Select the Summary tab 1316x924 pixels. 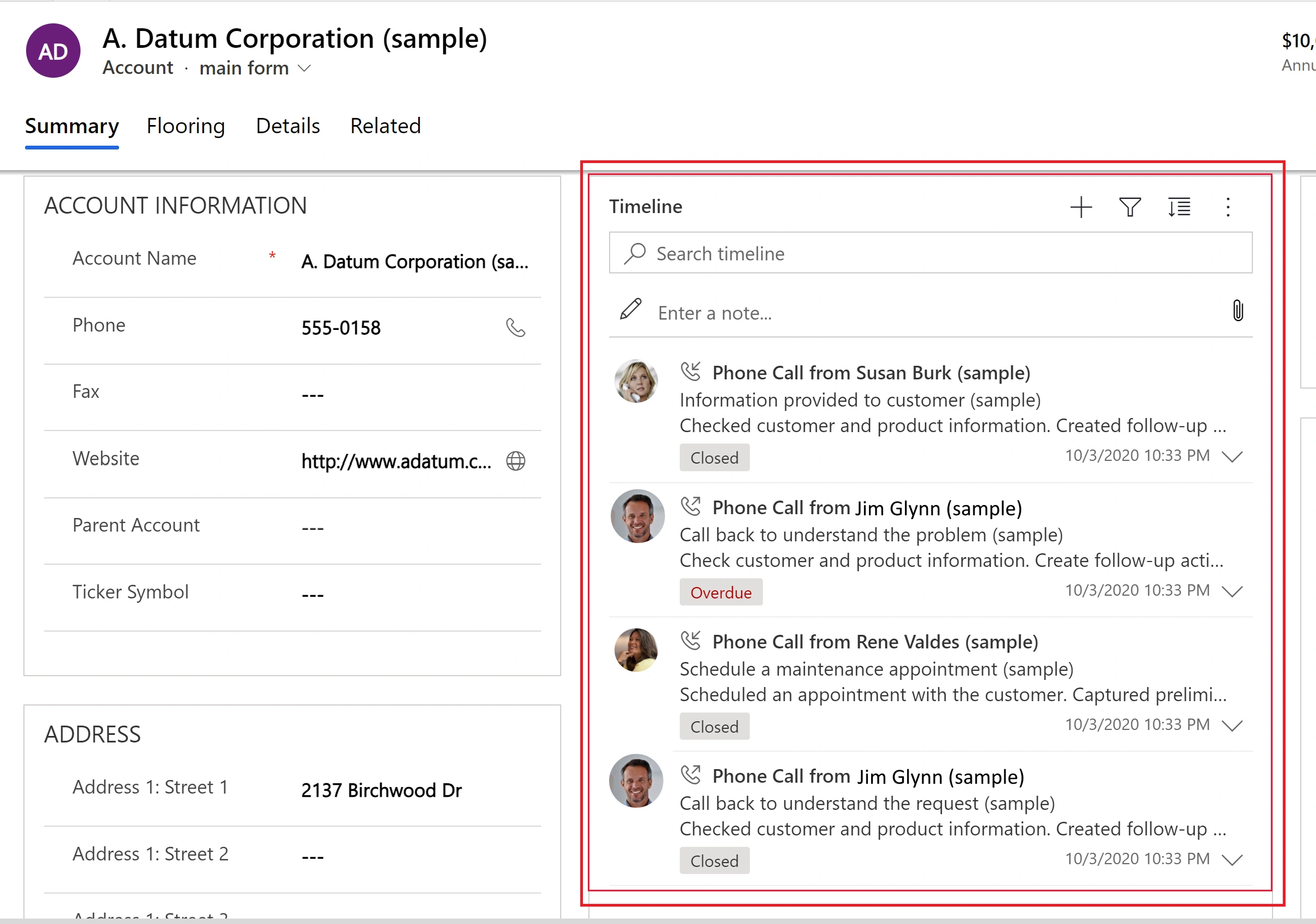(72, 126)
